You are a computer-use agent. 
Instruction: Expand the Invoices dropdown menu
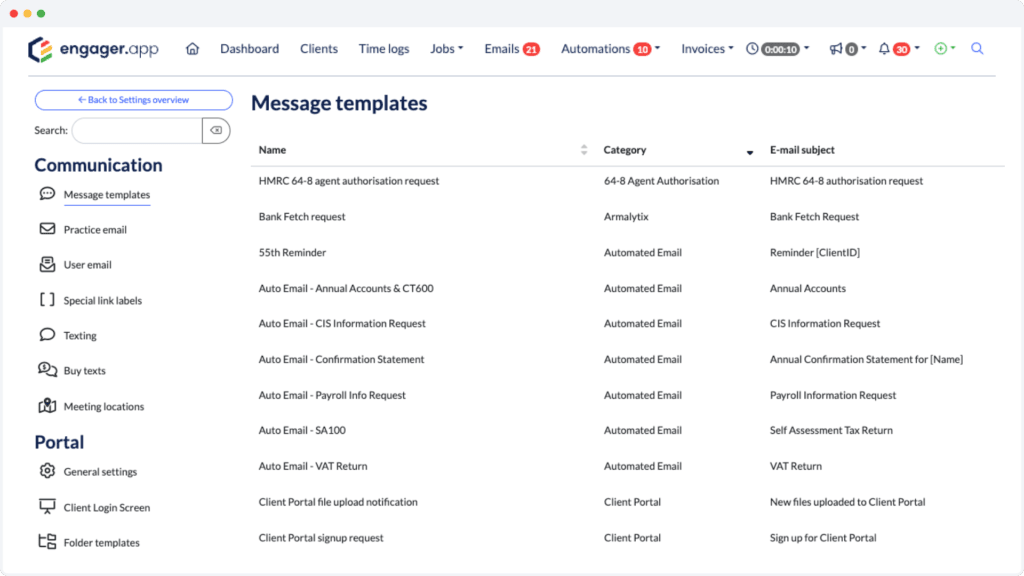[x=707, y=49]
